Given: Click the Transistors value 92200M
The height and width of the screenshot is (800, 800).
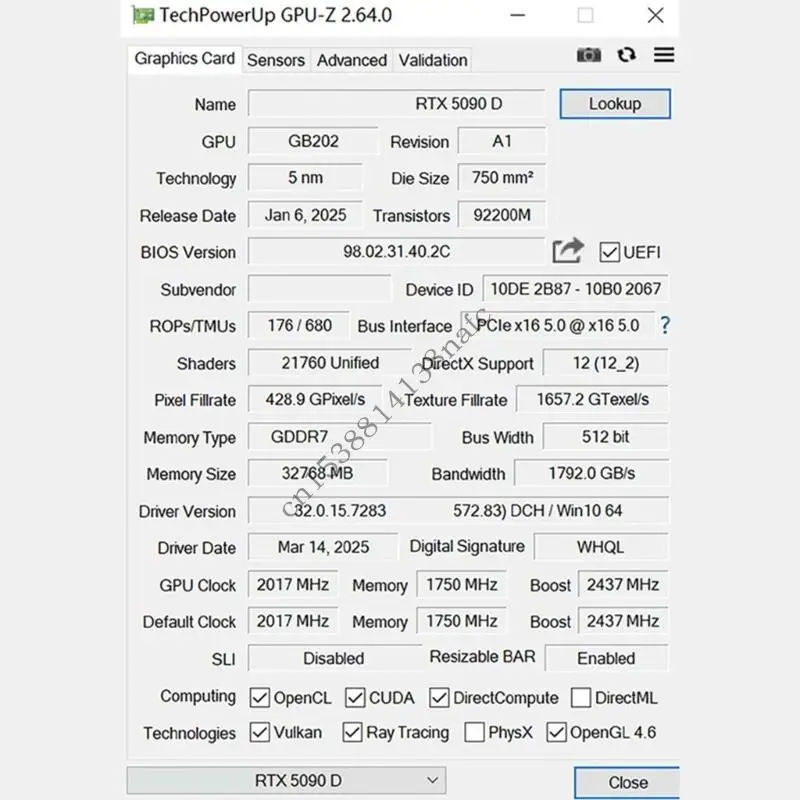Looking at the screenshot, I should tap(502, 215).
